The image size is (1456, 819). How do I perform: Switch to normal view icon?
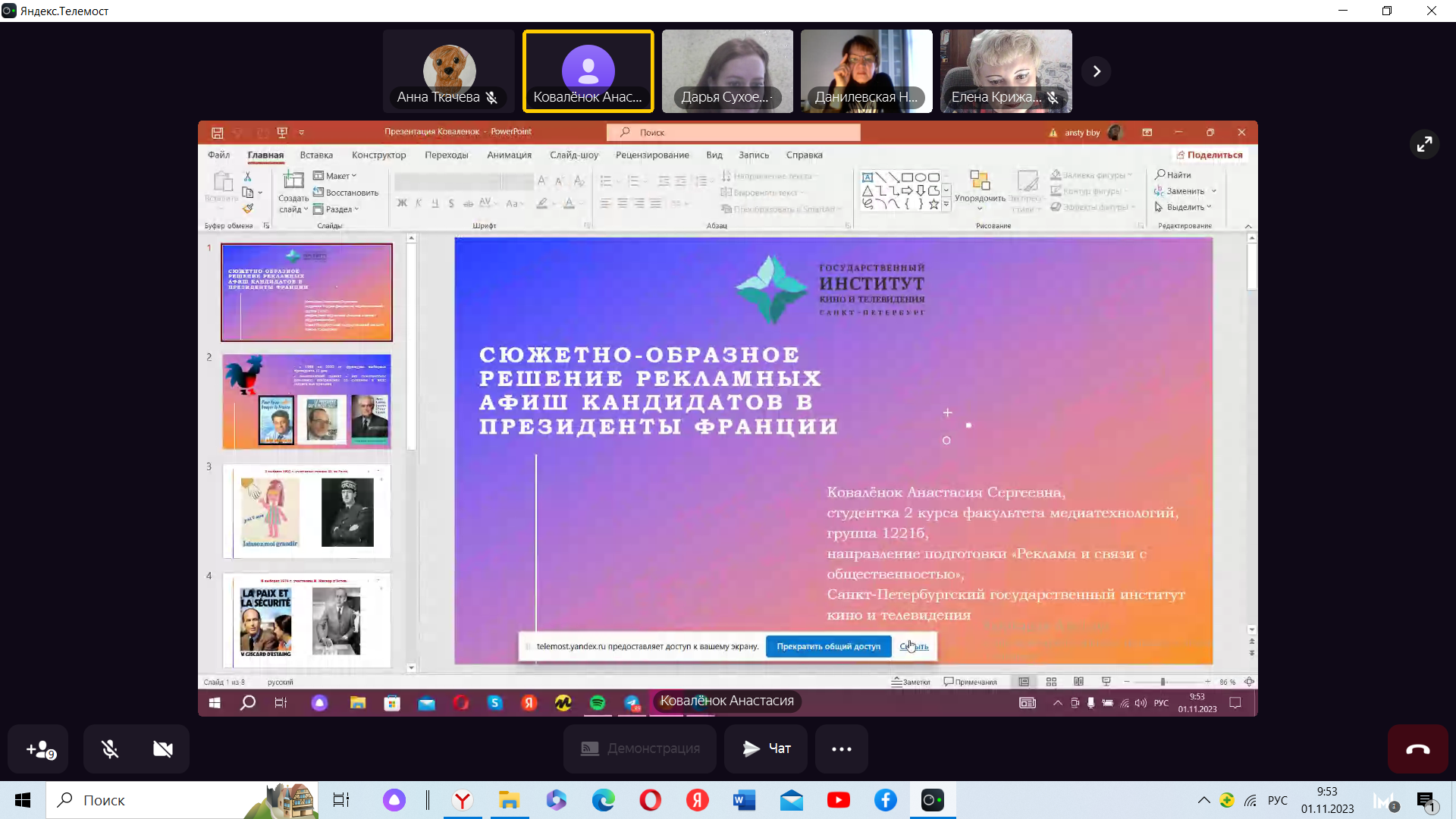click(1024, 682)
